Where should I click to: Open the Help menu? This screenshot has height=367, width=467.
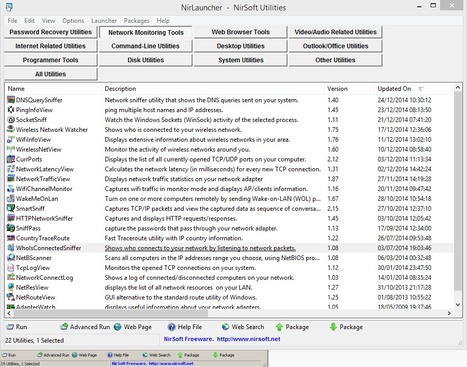click(x=163, y=21)
